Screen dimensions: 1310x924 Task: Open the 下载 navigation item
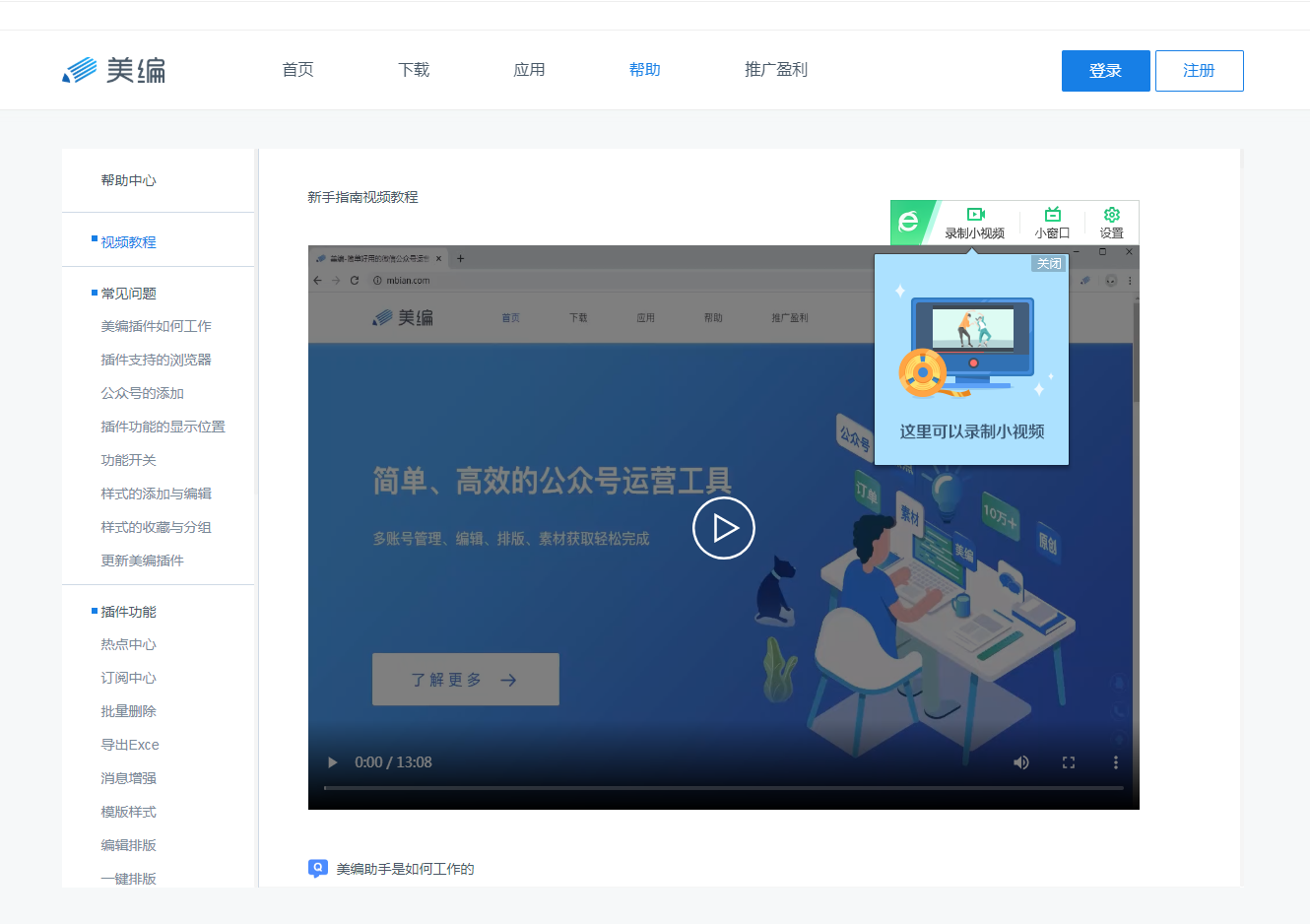(x=413, y=69)
